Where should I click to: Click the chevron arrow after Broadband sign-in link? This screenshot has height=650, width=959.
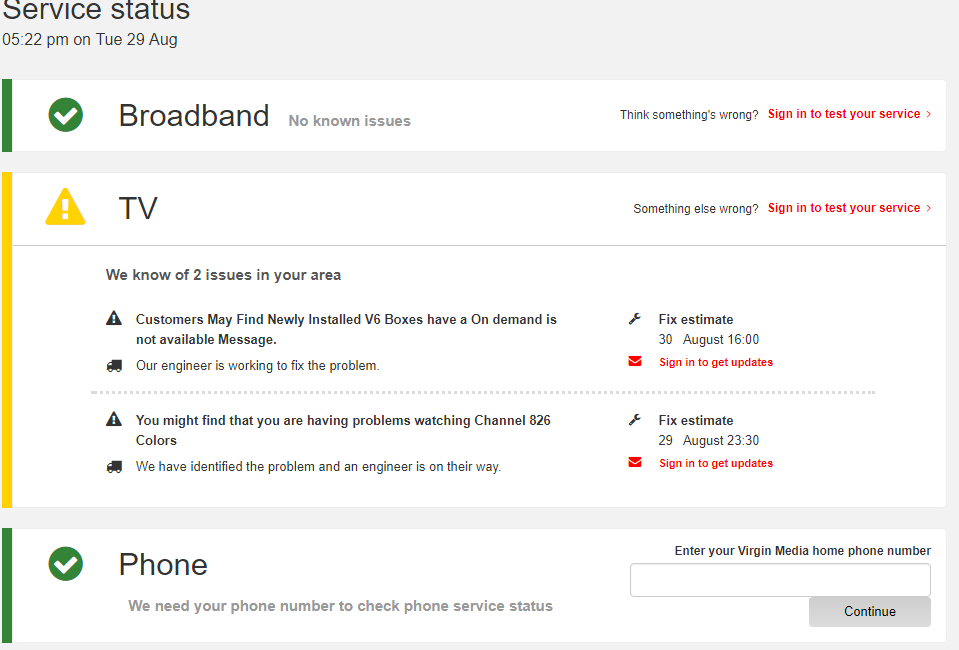coord(928,114)
